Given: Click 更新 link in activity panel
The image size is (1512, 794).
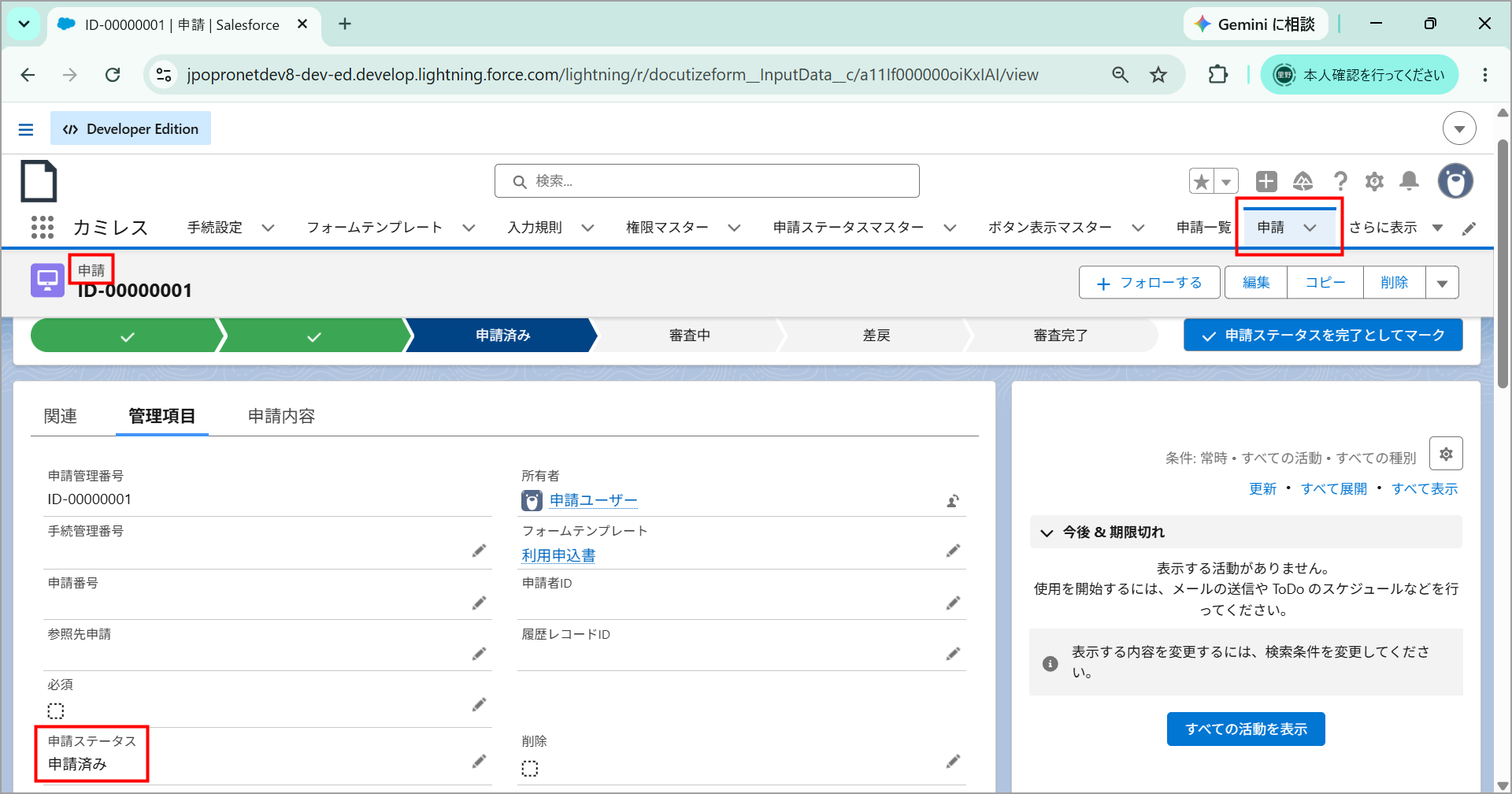Looking at the screenshot, I should point(1262,489).
